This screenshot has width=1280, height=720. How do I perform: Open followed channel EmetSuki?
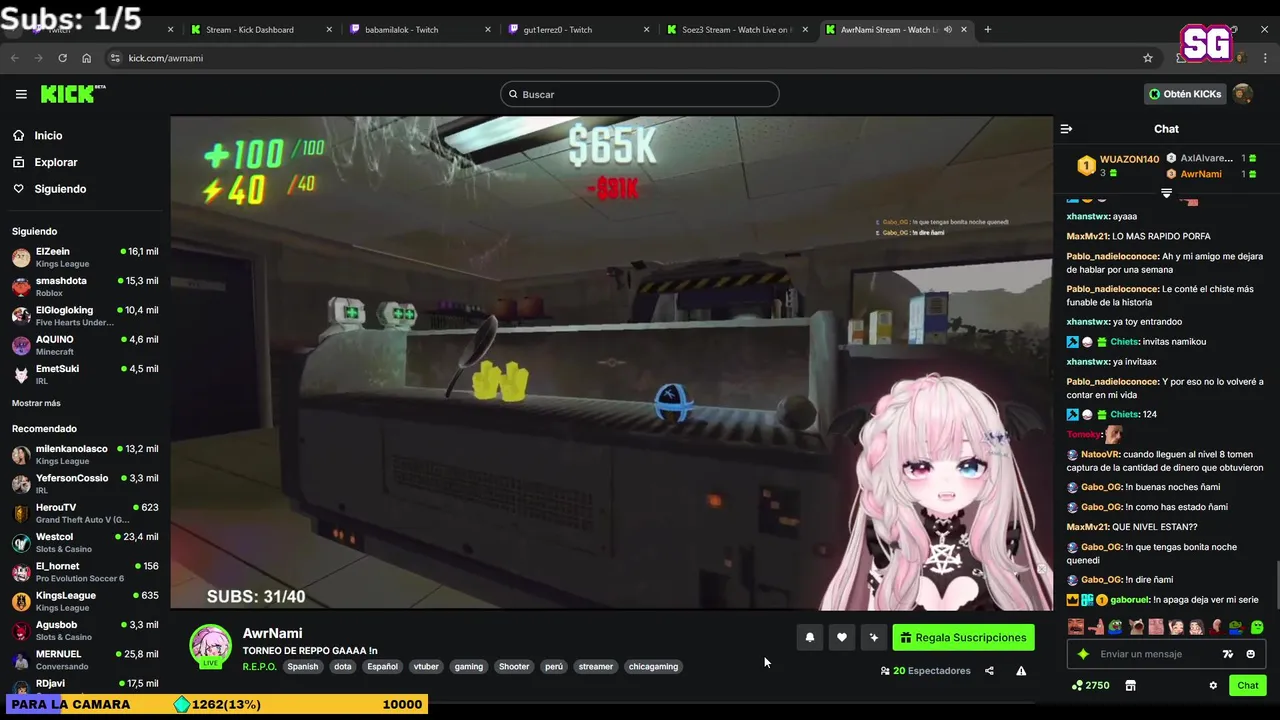[x=85, y=374]
